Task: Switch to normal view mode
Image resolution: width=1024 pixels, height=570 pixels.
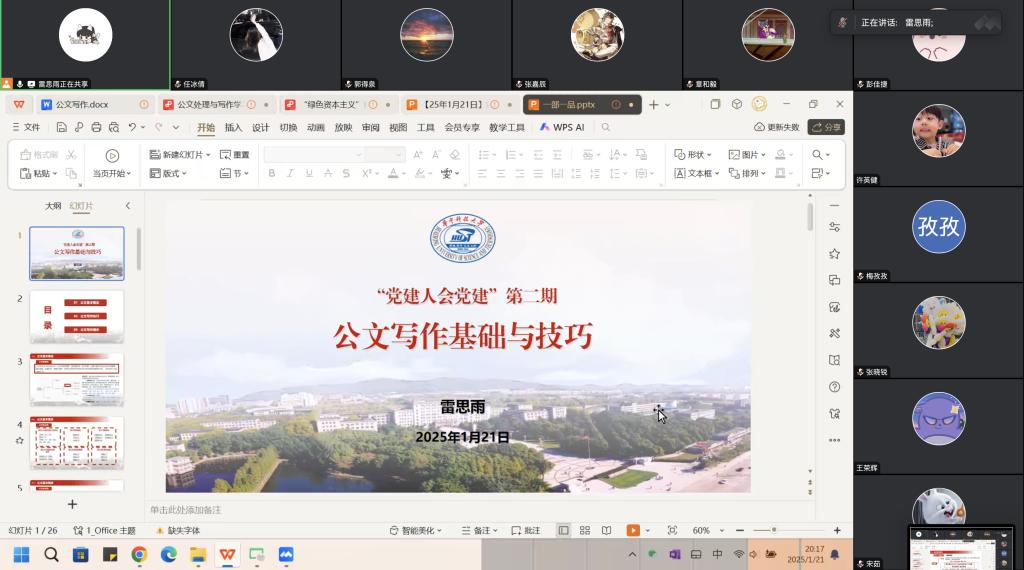Action: click(564, 530)
